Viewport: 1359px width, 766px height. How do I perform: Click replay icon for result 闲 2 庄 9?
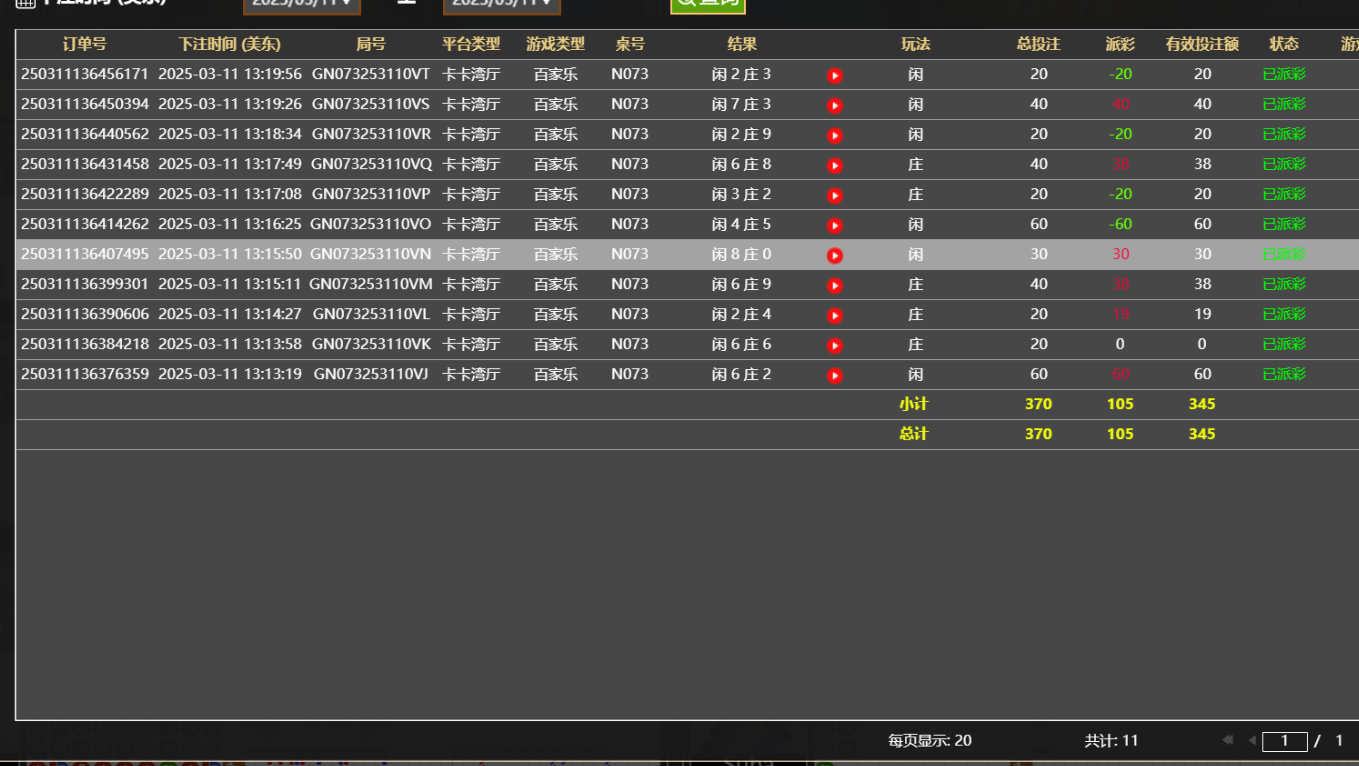click(x=835, y=134)
